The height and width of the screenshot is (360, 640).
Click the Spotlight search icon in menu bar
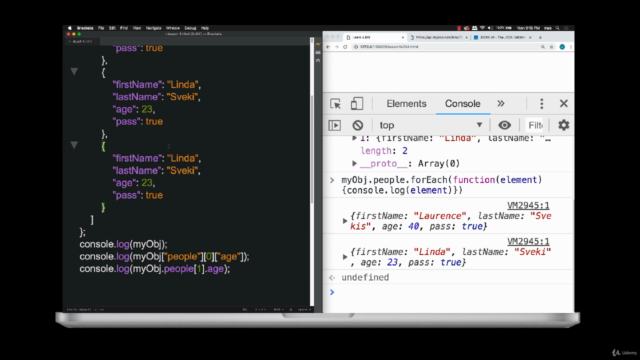557,28
